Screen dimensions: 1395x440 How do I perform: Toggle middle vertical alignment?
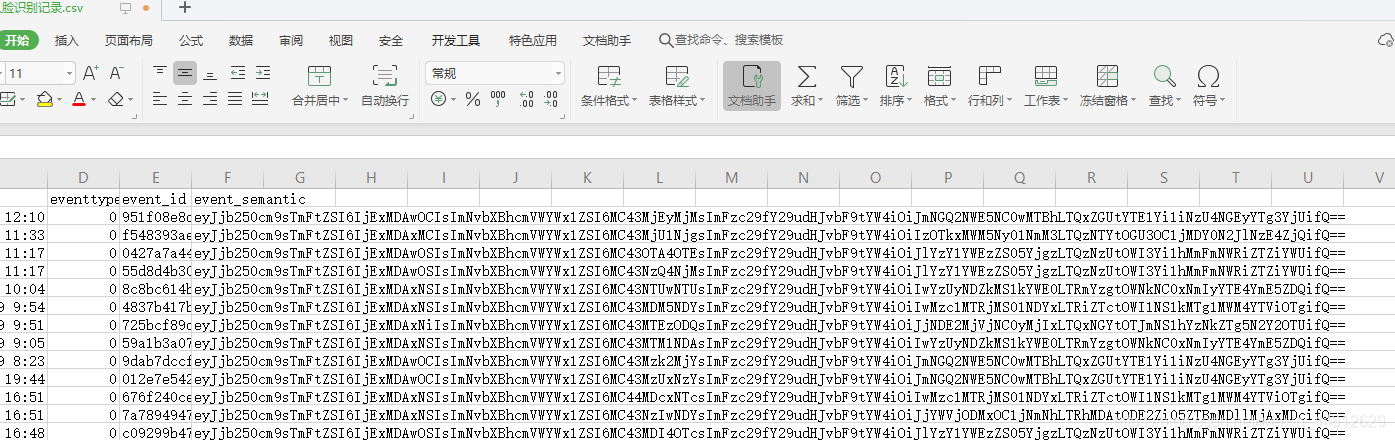pyautogui.click(x=185, y=73)
